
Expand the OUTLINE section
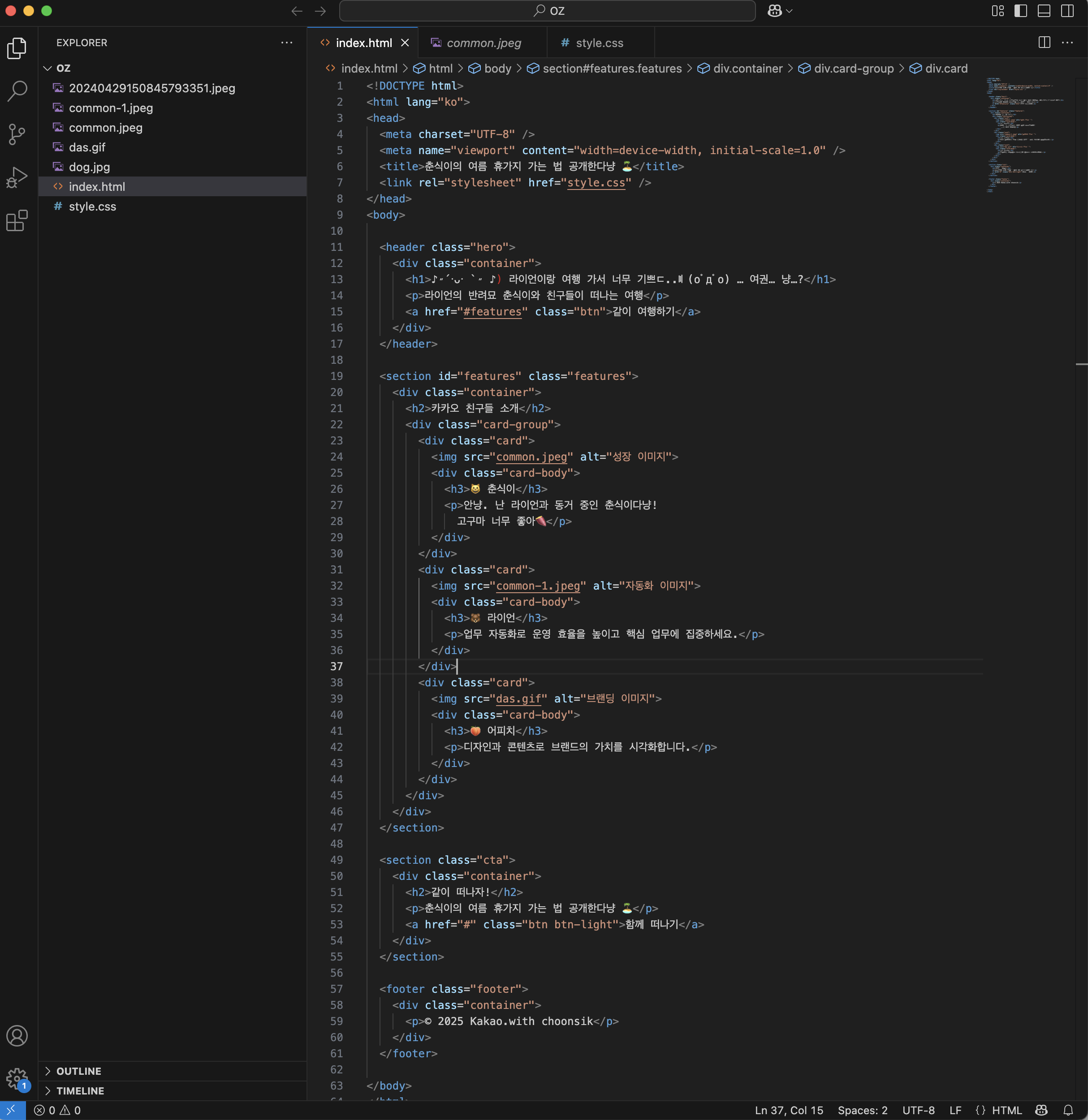pyautogui.click(x=79, y=1071)
